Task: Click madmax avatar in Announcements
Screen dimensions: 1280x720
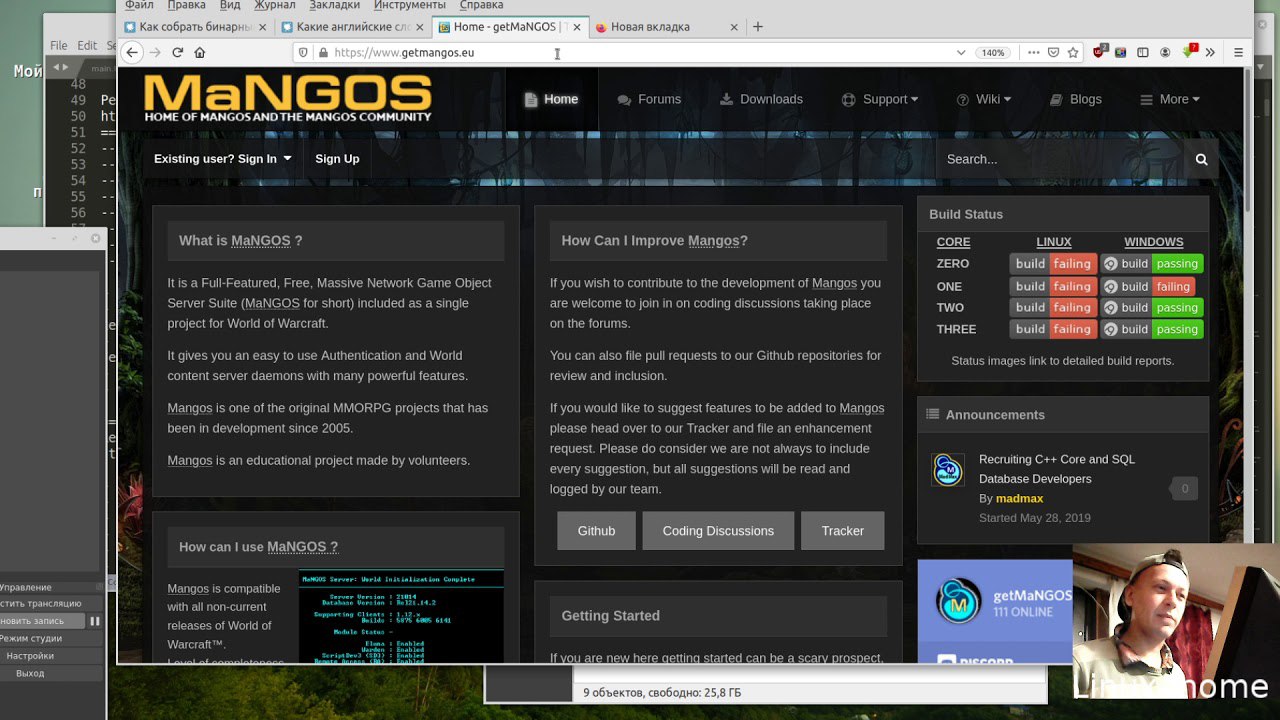Action: 947,470
